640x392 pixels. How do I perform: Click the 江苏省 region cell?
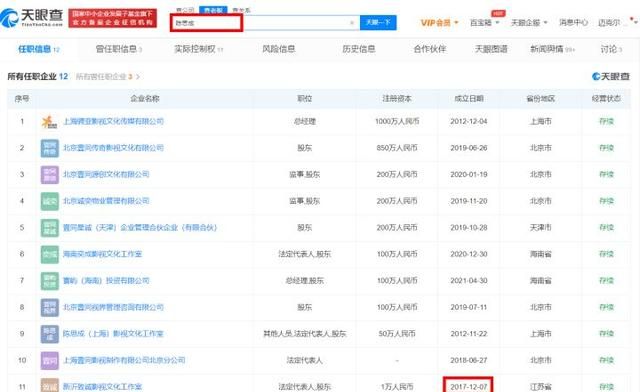coord(540,386)
